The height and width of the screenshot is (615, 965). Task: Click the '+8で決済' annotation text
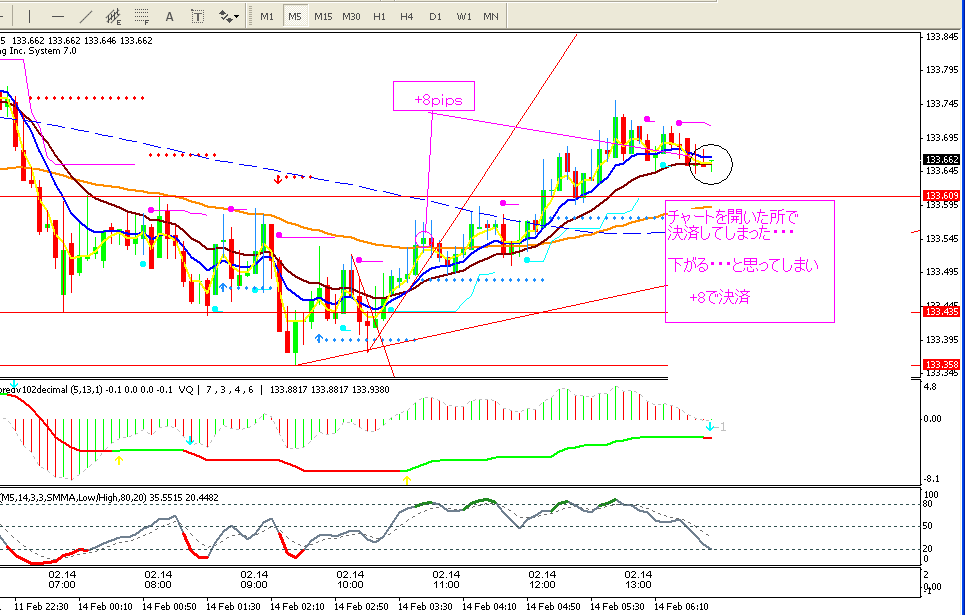(719, 298)
